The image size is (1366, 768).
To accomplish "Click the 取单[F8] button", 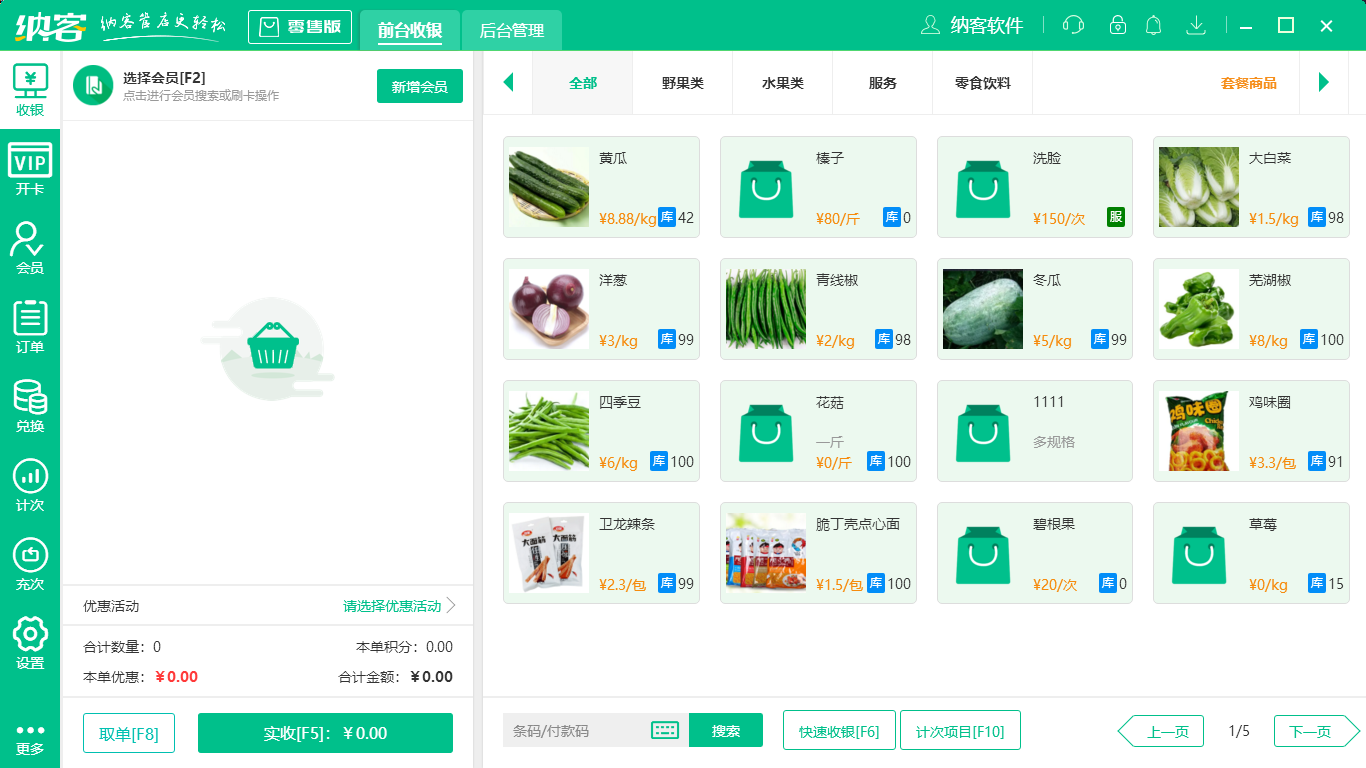I will coord(129,733).
